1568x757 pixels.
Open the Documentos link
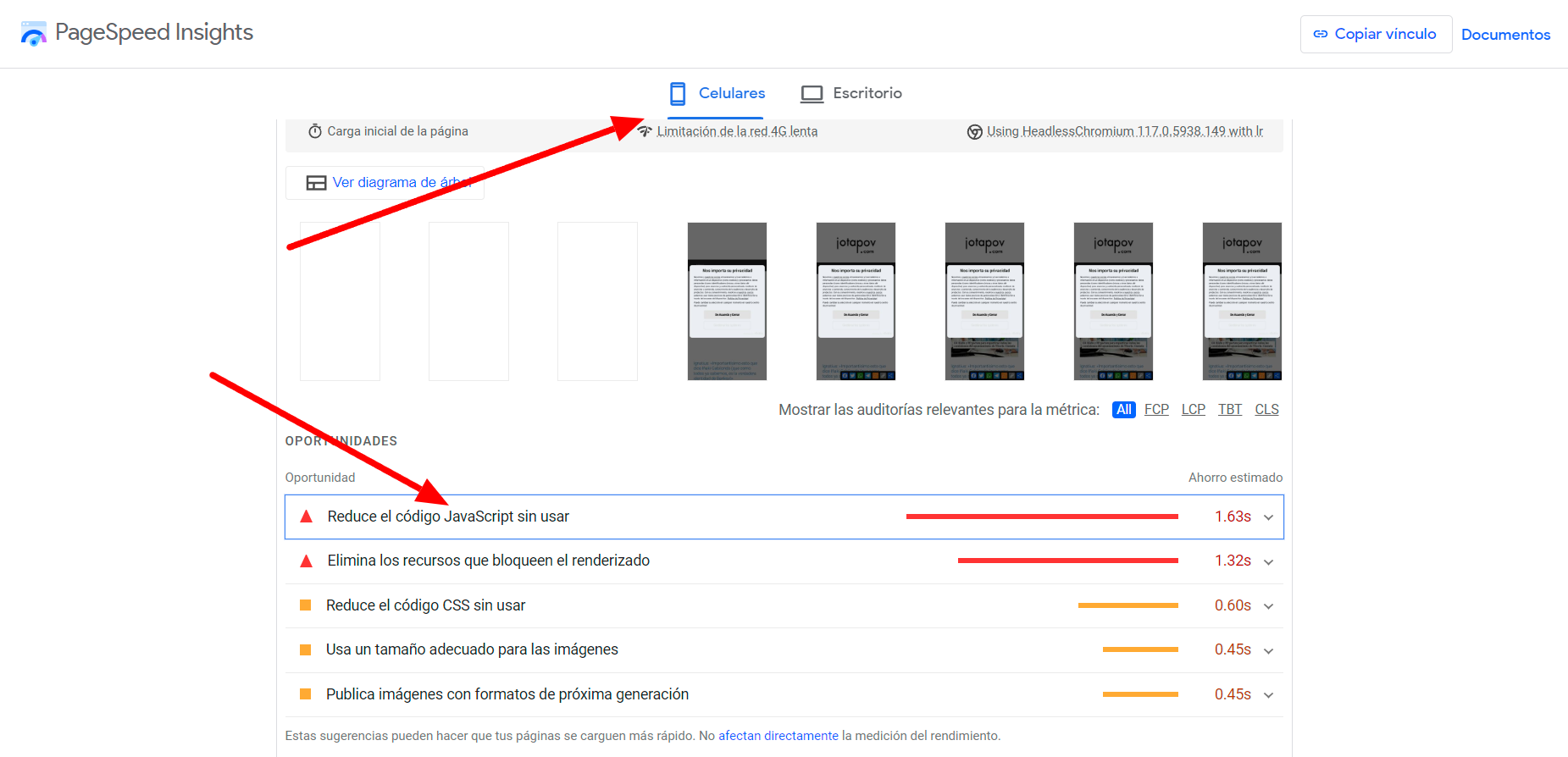pyautogui.click(x=1505, y=35)
